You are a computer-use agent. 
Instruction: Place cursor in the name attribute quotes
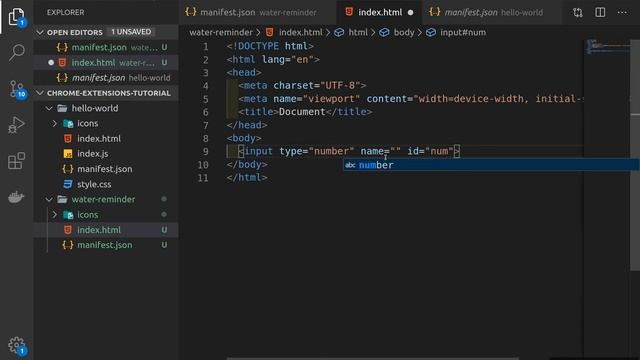[x=396, y=151]
